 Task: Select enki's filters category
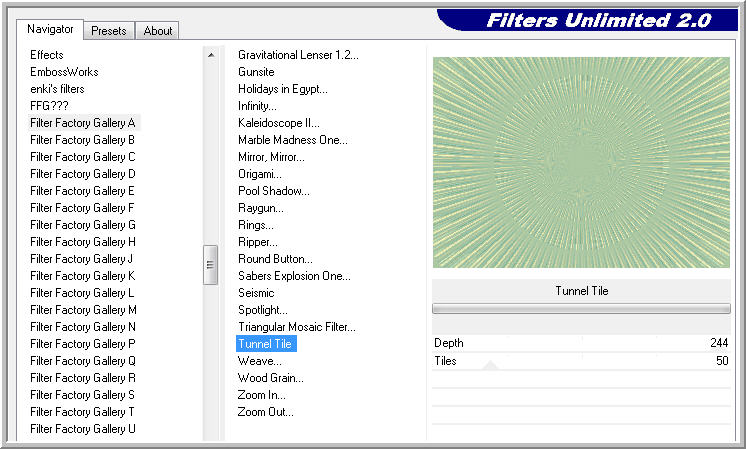pos(57,89)
